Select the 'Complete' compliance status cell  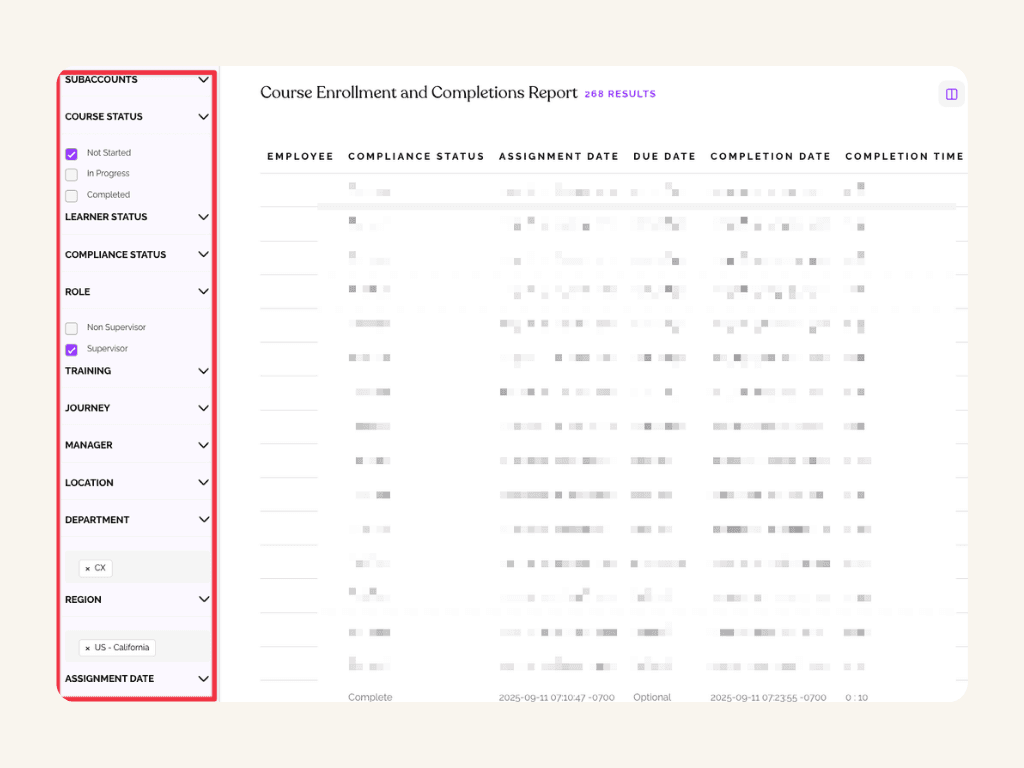tap(370, 697)
